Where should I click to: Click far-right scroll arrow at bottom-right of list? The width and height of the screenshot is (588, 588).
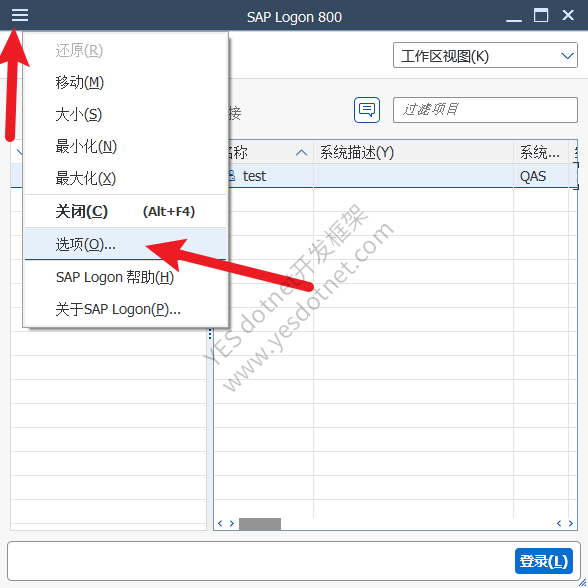point(571,524)
